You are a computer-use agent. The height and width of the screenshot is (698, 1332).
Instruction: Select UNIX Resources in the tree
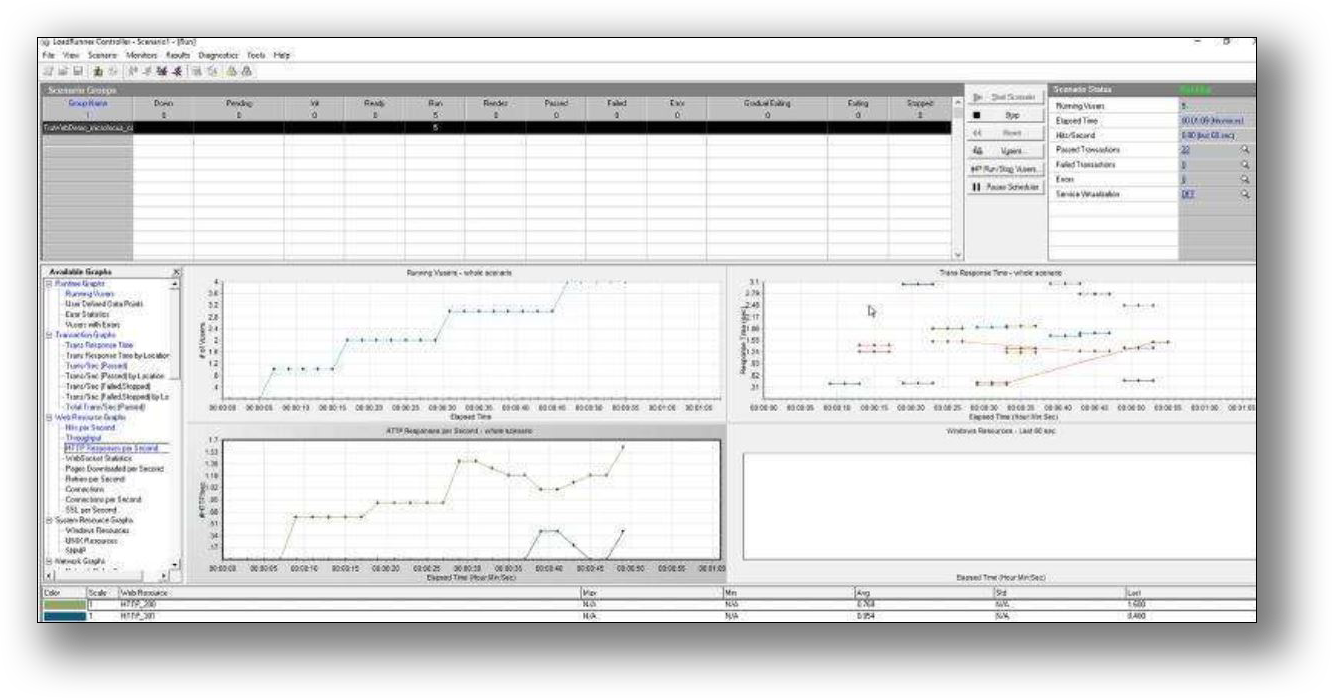point(92,540)
